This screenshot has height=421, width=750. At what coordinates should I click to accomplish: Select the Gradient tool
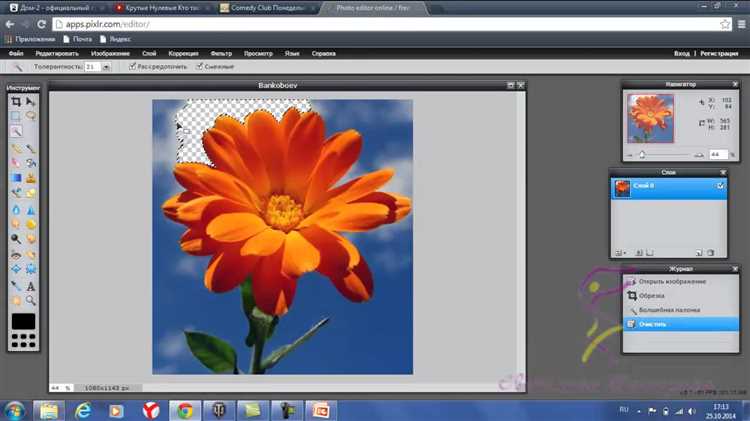[x=16, y=178]
